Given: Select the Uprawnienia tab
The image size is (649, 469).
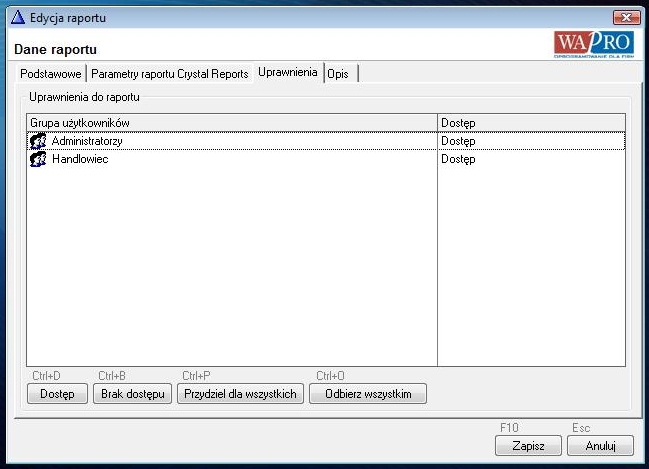Looking at the screenshot, I should [x=287, y=73].
